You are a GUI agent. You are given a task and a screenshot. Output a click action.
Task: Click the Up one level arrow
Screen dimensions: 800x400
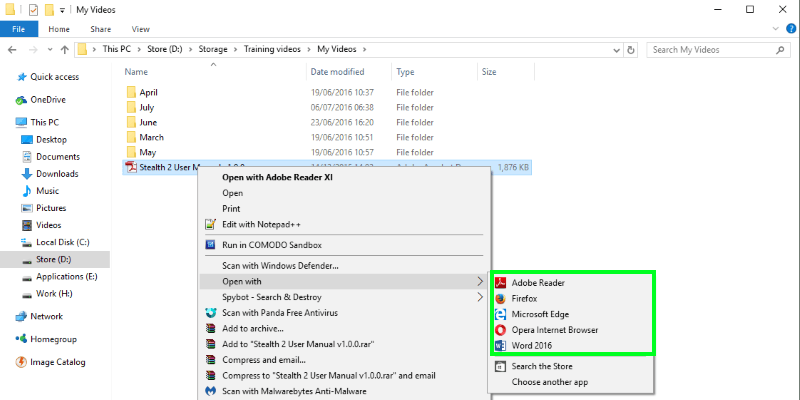tap(64, 50)
